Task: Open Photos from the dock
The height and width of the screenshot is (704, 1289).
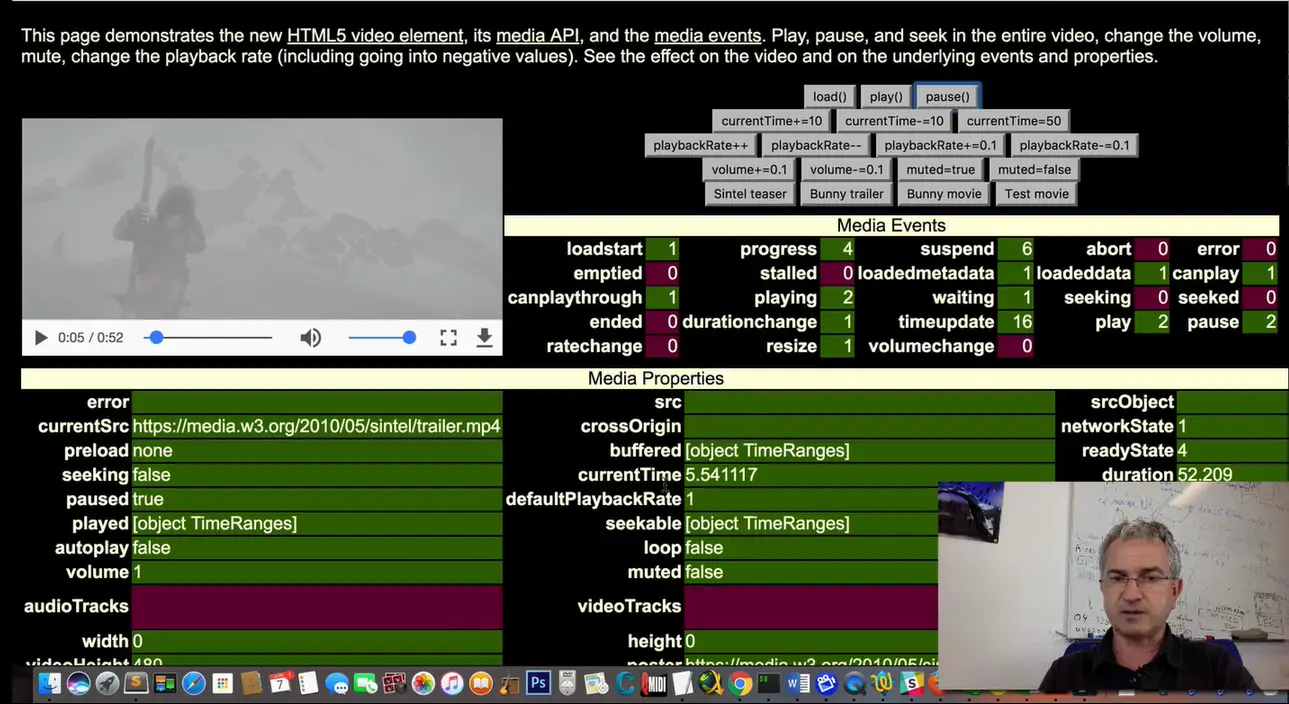Action: (423, 684)
